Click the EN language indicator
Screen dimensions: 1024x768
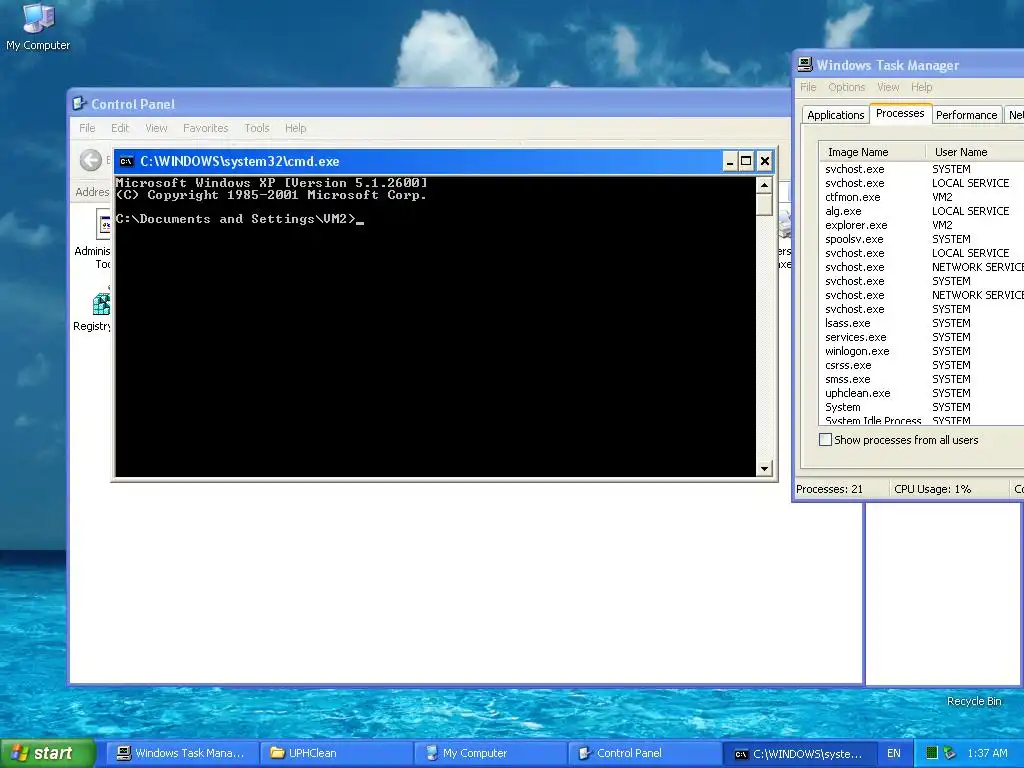[893, 753]
